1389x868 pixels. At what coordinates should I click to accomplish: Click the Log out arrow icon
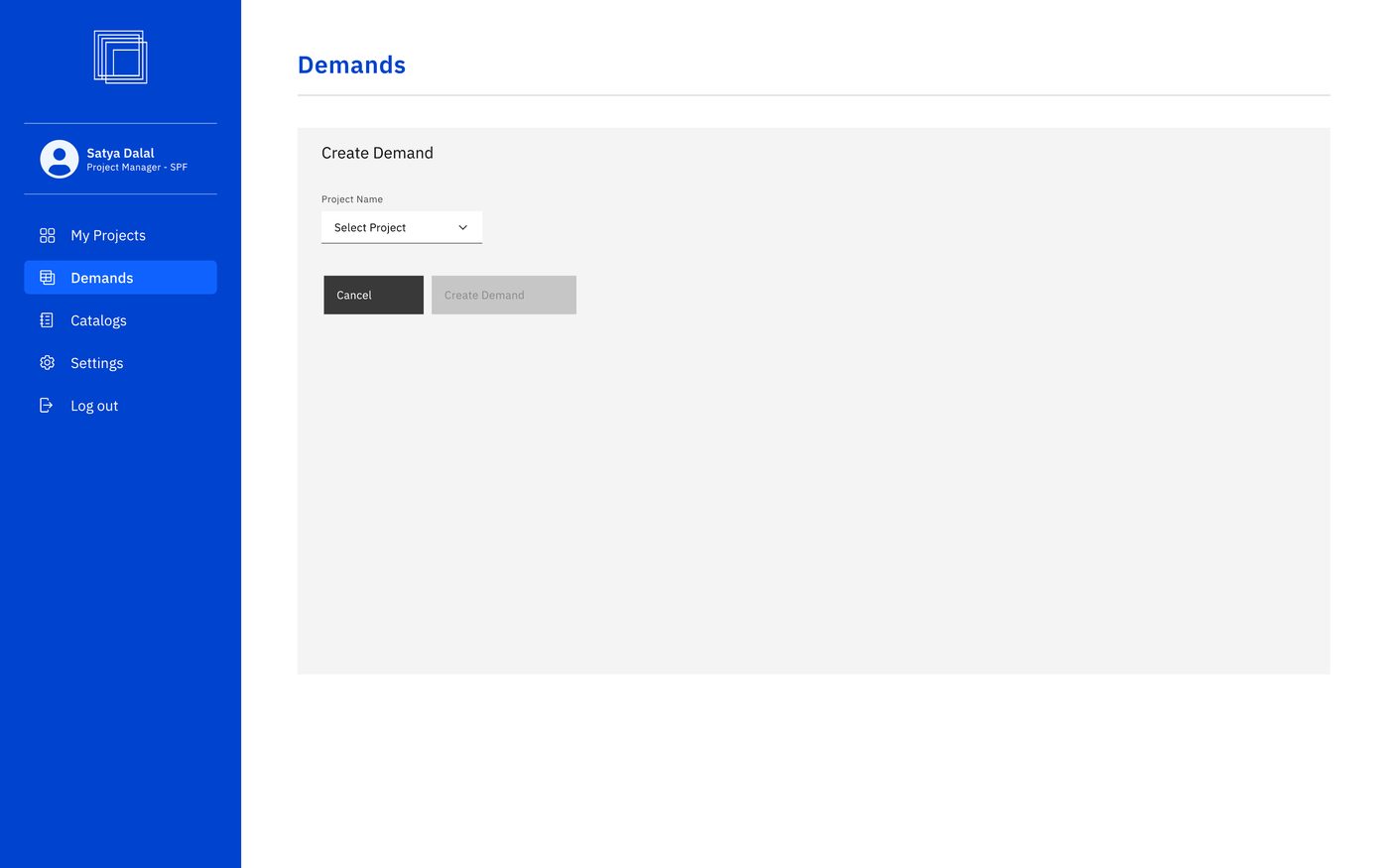coord(46,405)
